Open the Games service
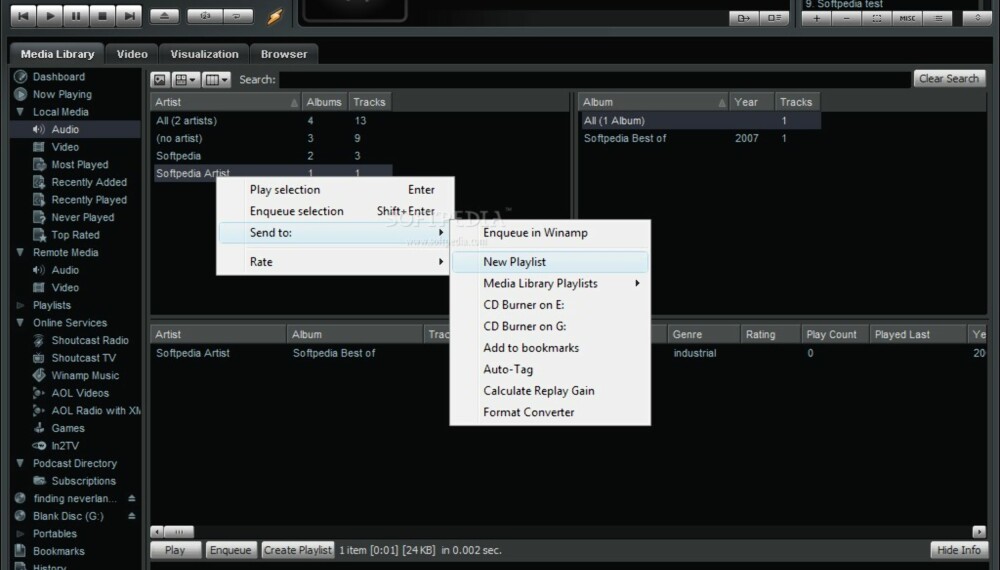This screenshot has width=1000, height=570. click(x=68, y=428)
